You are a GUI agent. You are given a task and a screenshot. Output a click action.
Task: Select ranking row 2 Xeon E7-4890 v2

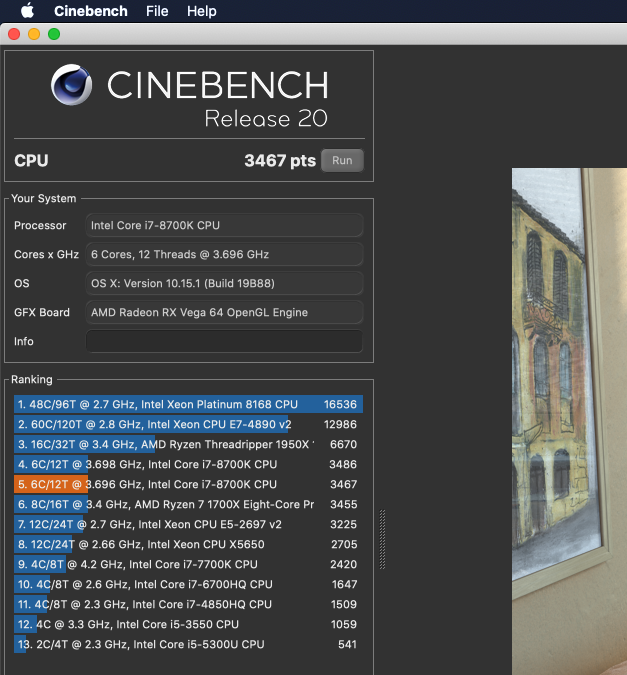[188, 424]
